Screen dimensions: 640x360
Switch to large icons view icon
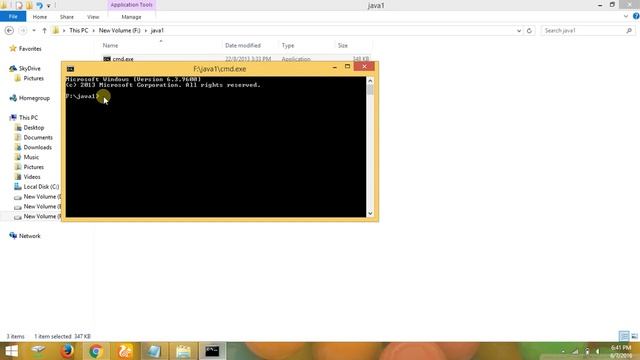pos(634,336)
